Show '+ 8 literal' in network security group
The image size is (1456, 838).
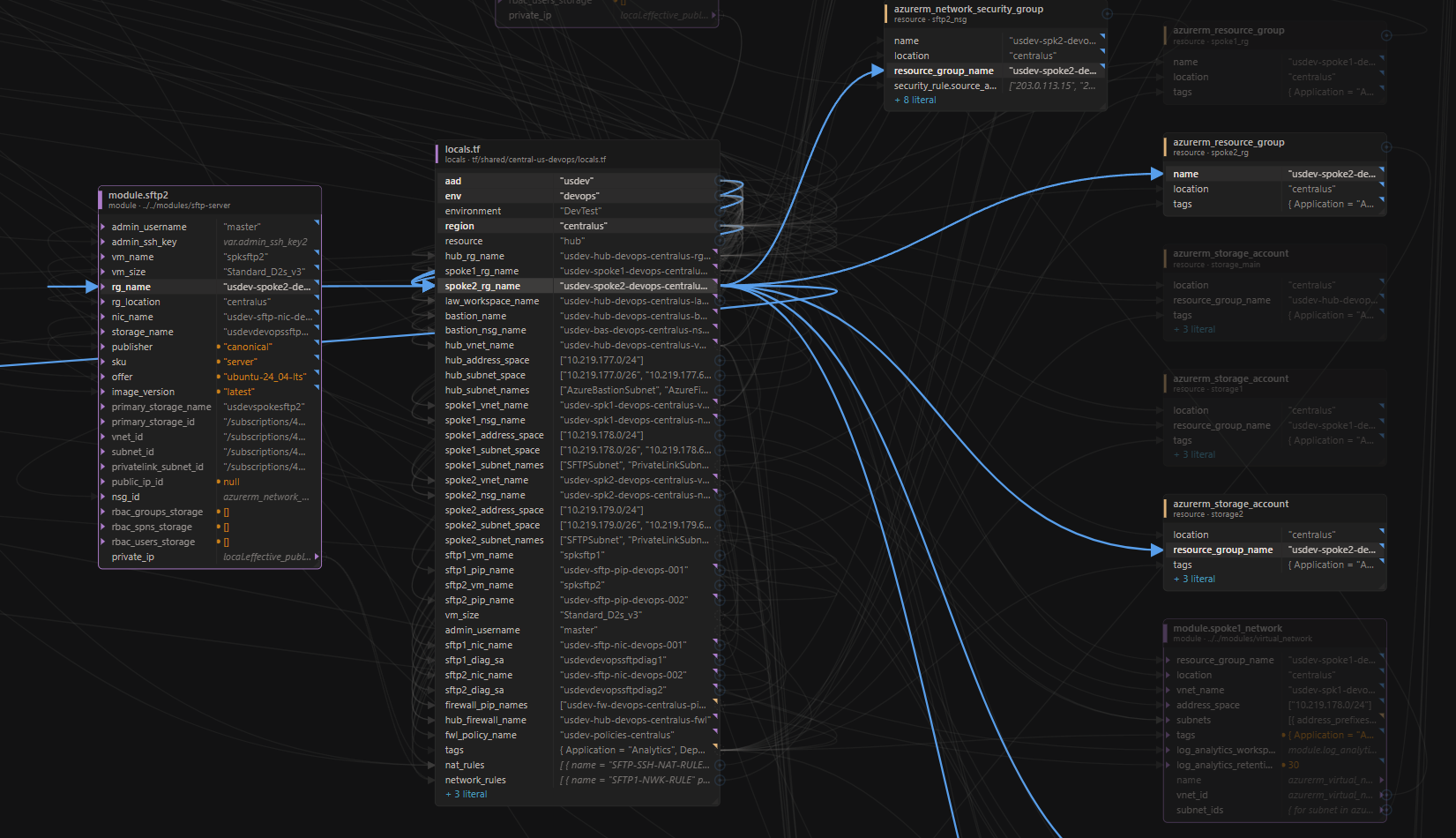[915, 100]
